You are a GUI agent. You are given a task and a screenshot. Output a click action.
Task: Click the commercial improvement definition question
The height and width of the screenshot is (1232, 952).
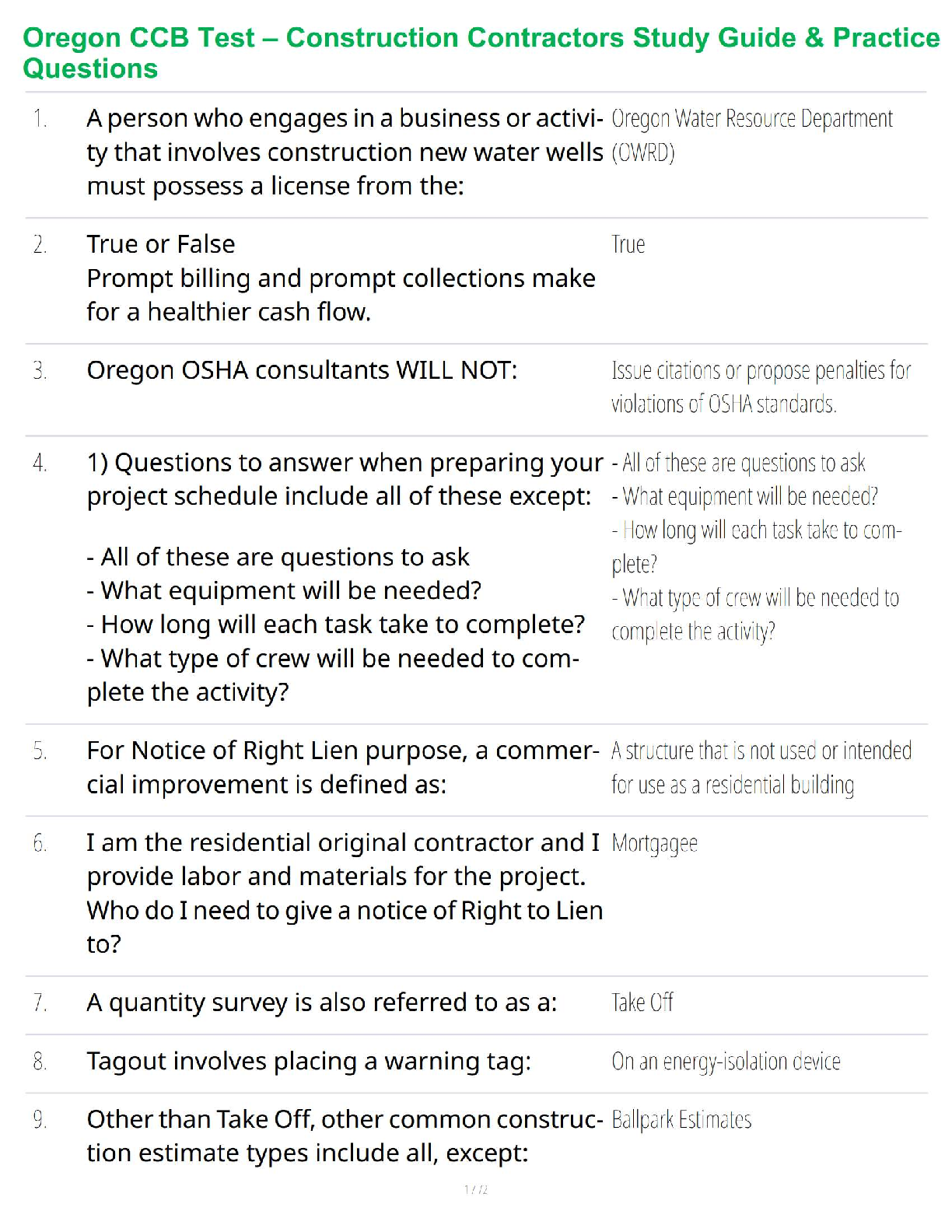(342, 768)
